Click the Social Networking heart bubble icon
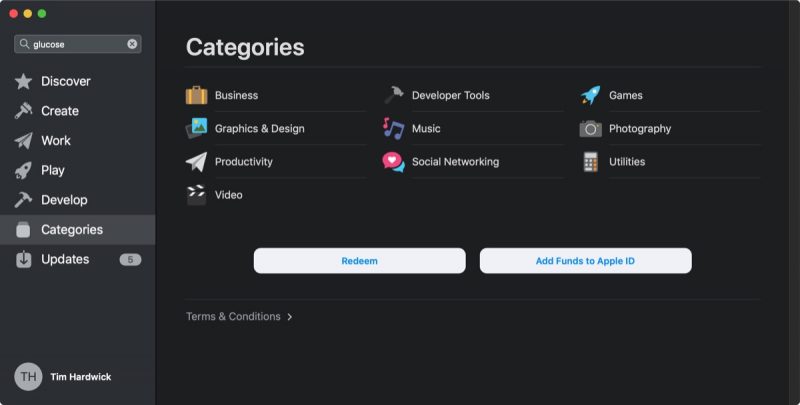Viewport: 800px width, 405px height. click(x=393, y=162)
